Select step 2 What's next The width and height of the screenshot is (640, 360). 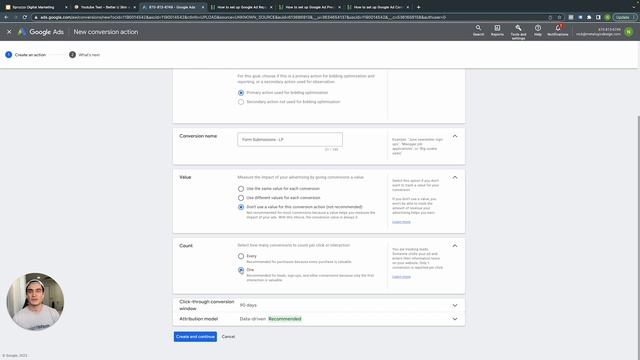pos(84,55)
